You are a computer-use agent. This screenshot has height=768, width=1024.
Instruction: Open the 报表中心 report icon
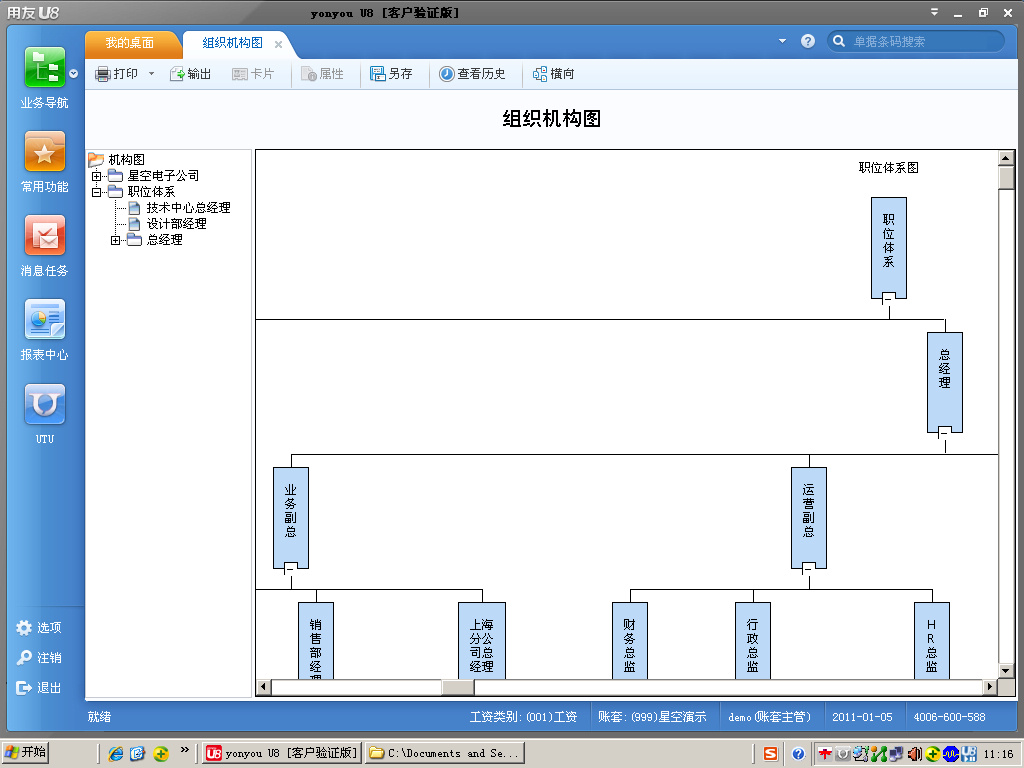44,319
